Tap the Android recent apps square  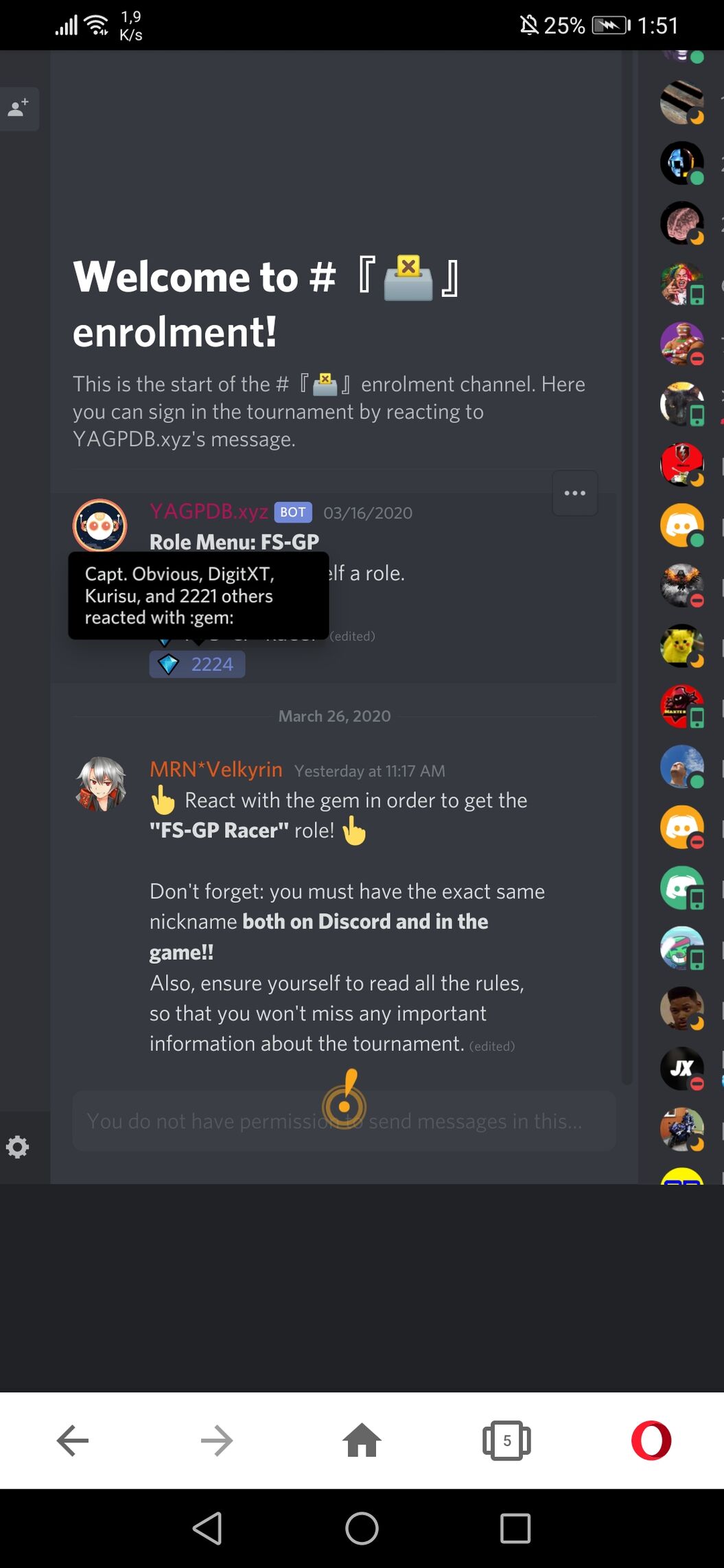(515, 1528)
